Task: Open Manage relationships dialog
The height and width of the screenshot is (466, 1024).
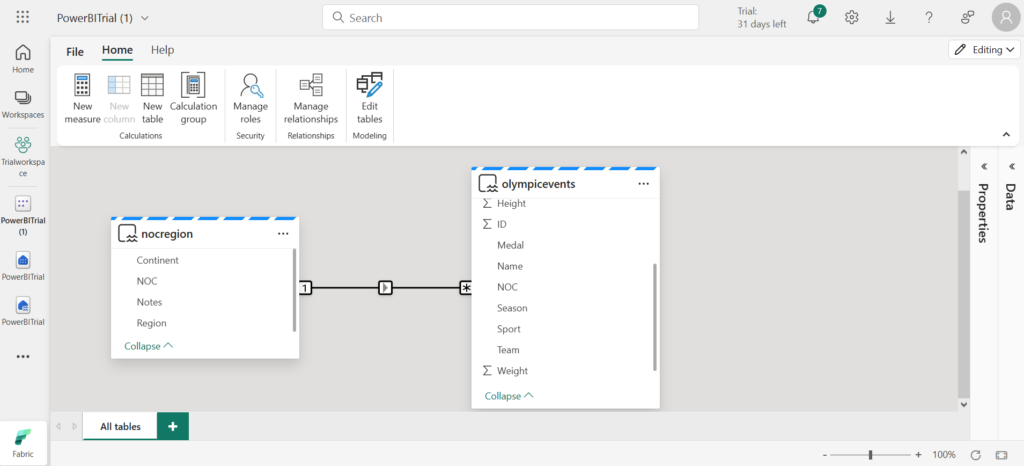Action: (310, 85)
